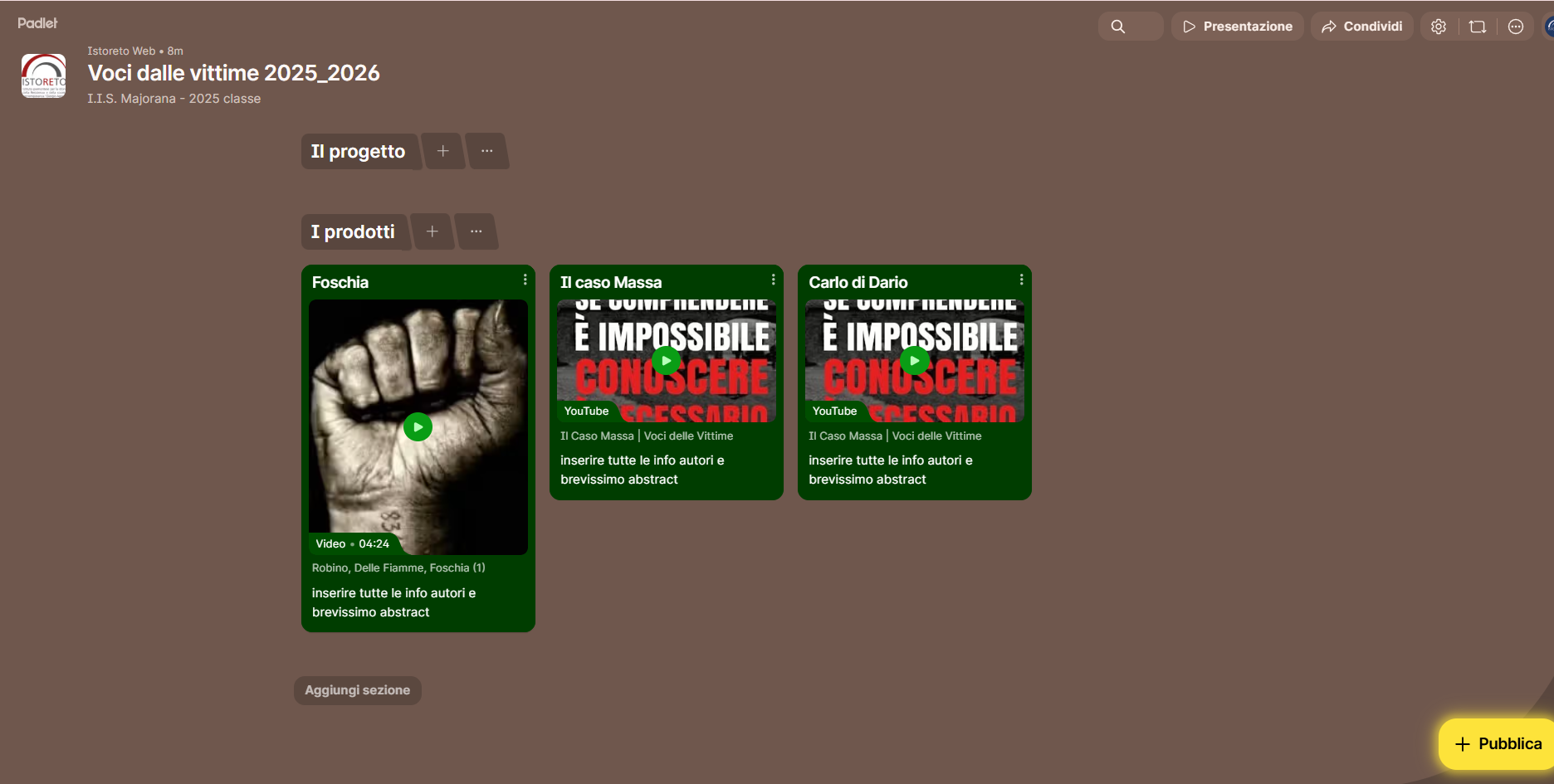The width and height of the screenshot is (1554, 784).
Task: Click the yellow Pubblica button
Action: click(1498, 743)
